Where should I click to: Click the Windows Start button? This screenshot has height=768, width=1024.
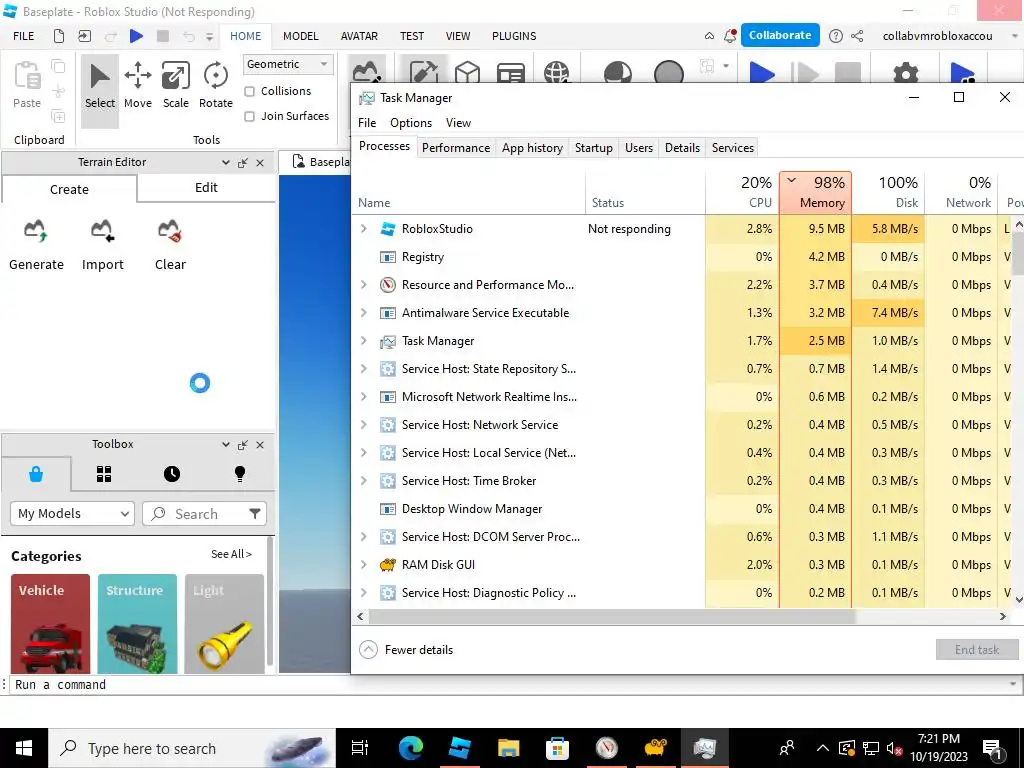click(24, 748)
